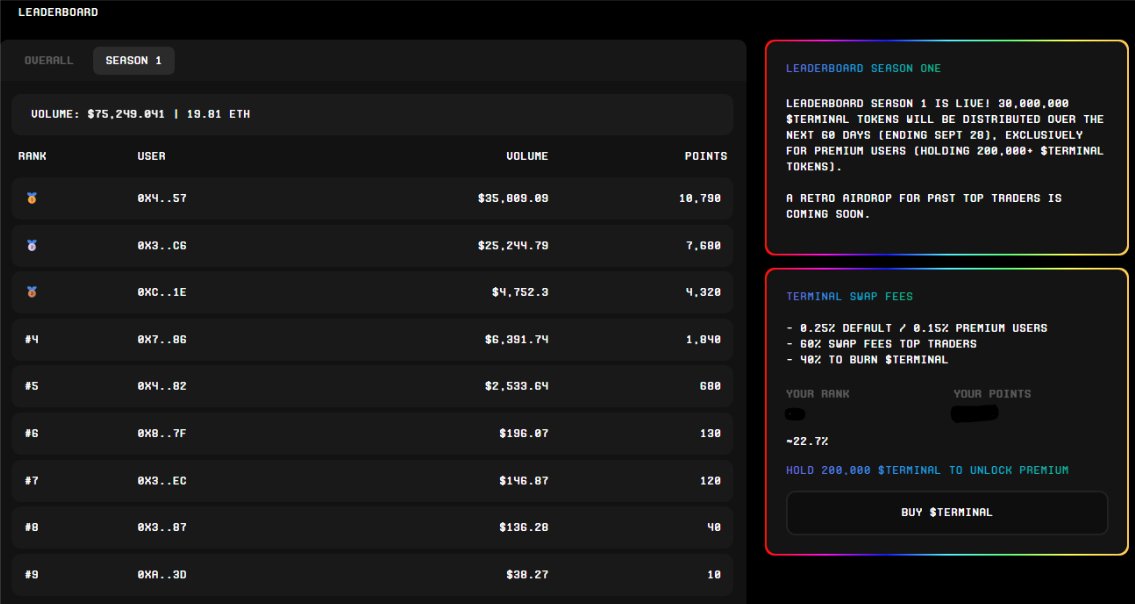This screenshot has height=604, width=1135.
Task: Click the volume $2,533.64 cell
Action: click(516, 386)
